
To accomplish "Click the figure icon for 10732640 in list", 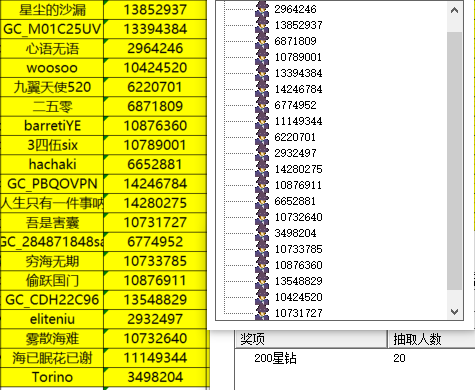I will [262, 217].
